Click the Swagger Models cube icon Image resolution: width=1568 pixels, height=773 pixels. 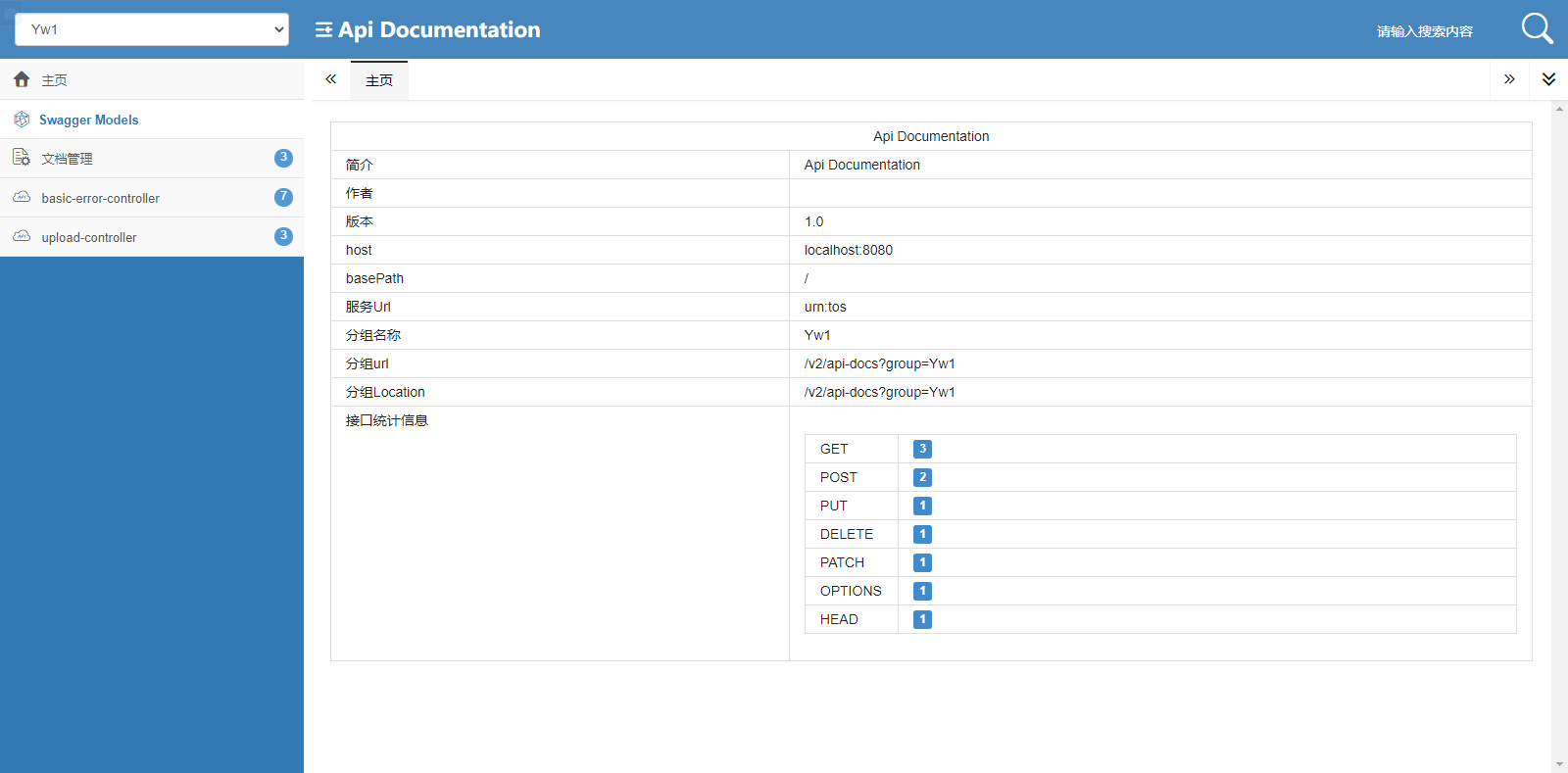(x=22, y=120)
